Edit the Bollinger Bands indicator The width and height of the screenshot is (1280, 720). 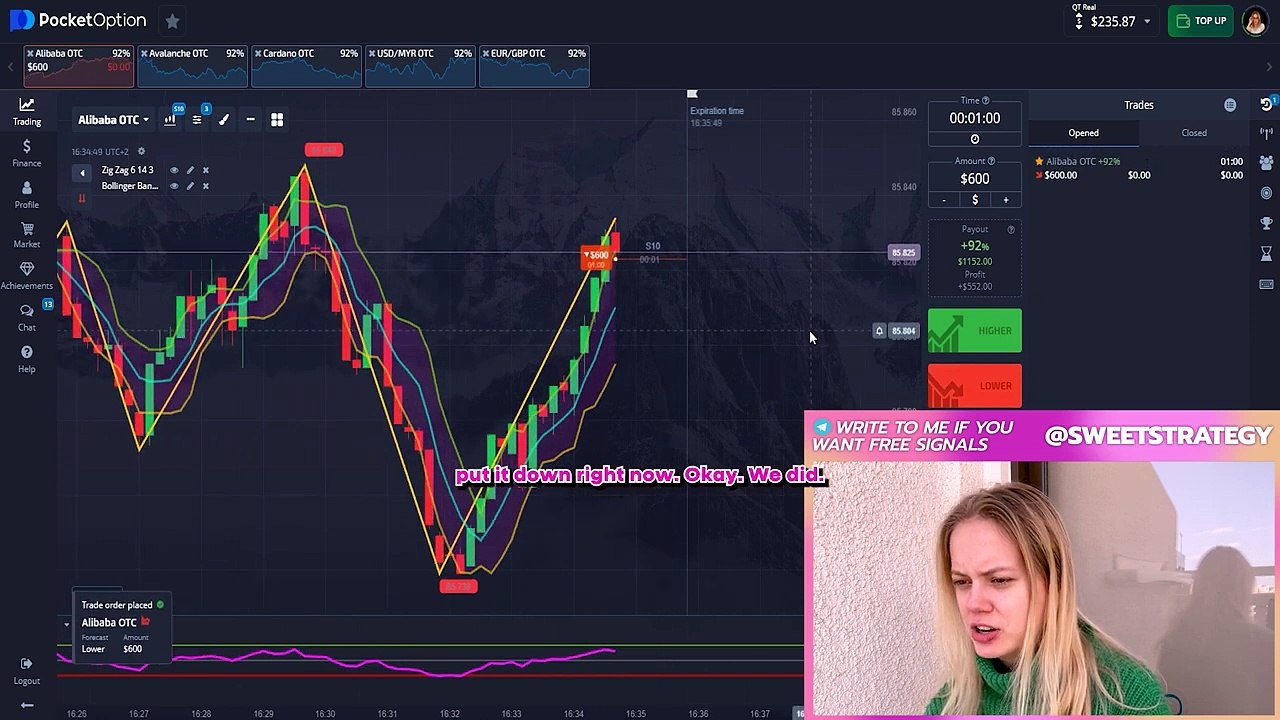tap(190, 186)
